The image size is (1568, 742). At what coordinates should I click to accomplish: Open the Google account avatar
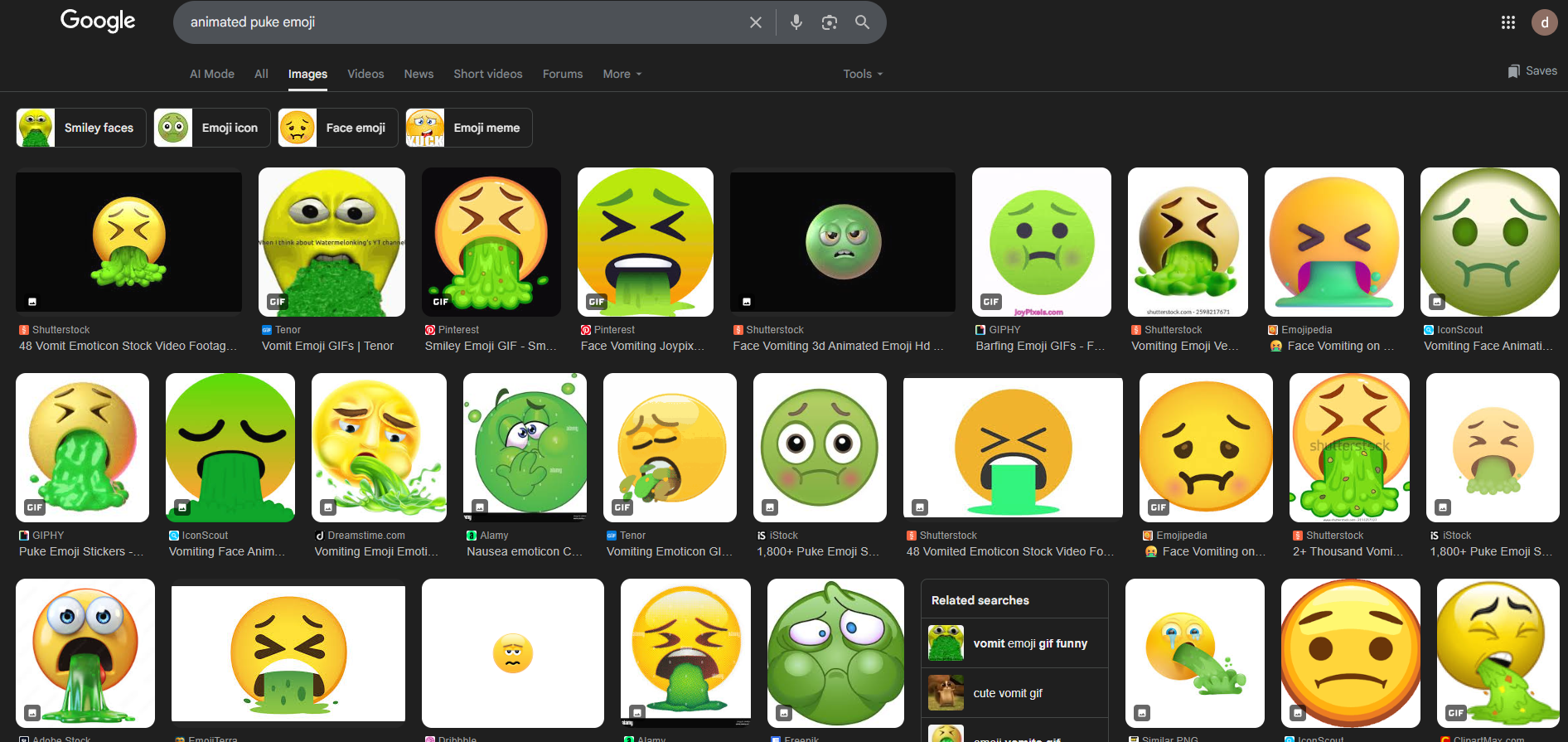coord(1544,22)
